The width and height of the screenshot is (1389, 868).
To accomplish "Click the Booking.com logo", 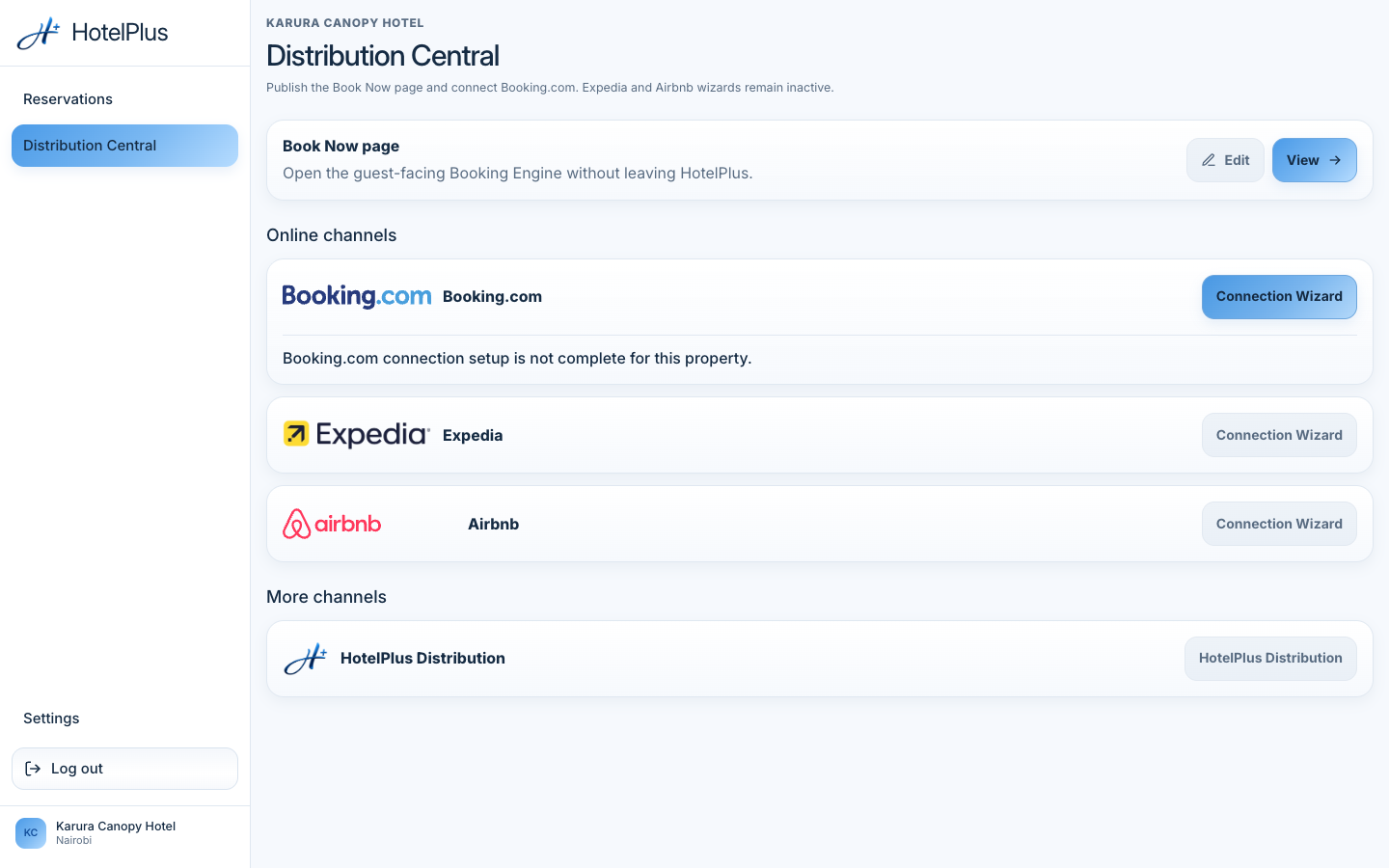I will point(357,296).
